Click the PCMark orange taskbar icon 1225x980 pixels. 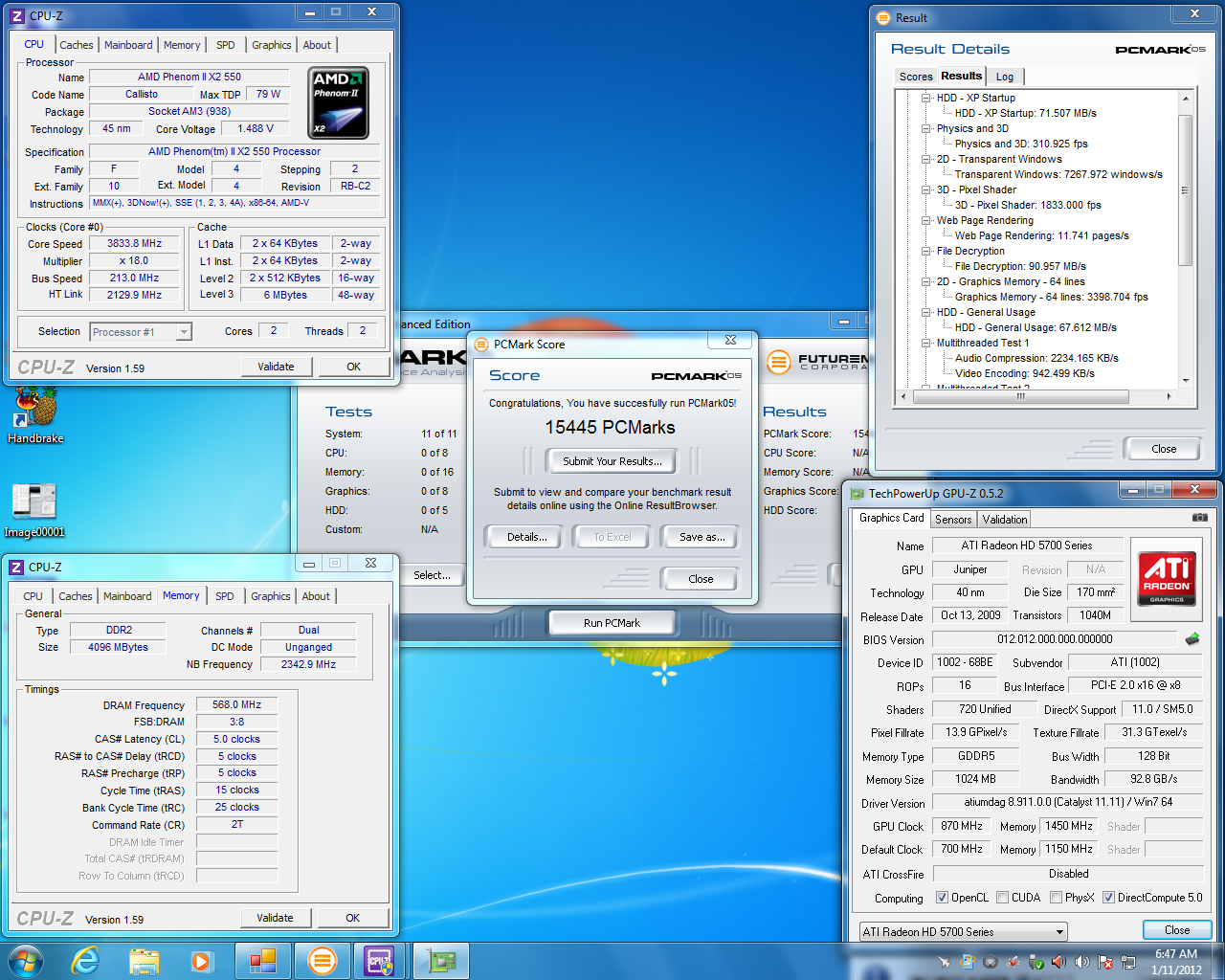pos(323,961)
